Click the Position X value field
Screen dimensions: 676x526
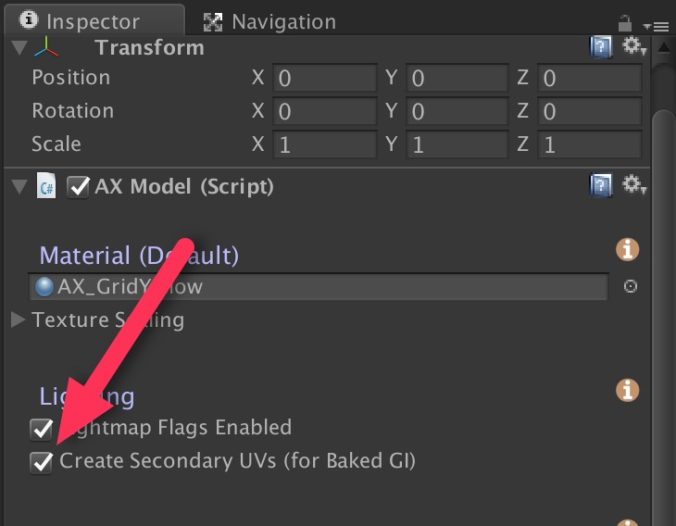325,78
